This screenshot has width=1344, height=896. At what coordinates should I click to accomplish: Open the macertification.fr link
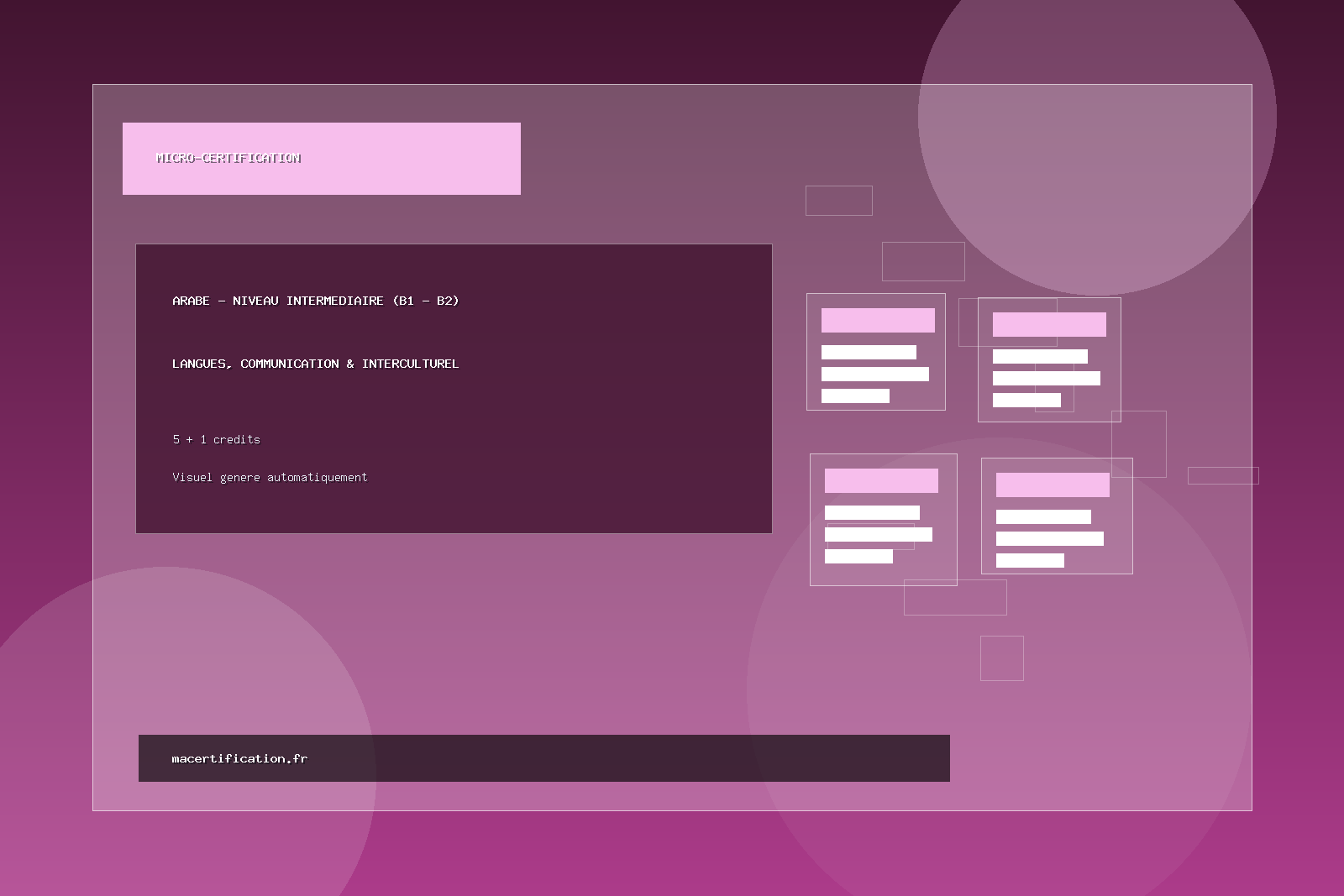click(239, 758)
